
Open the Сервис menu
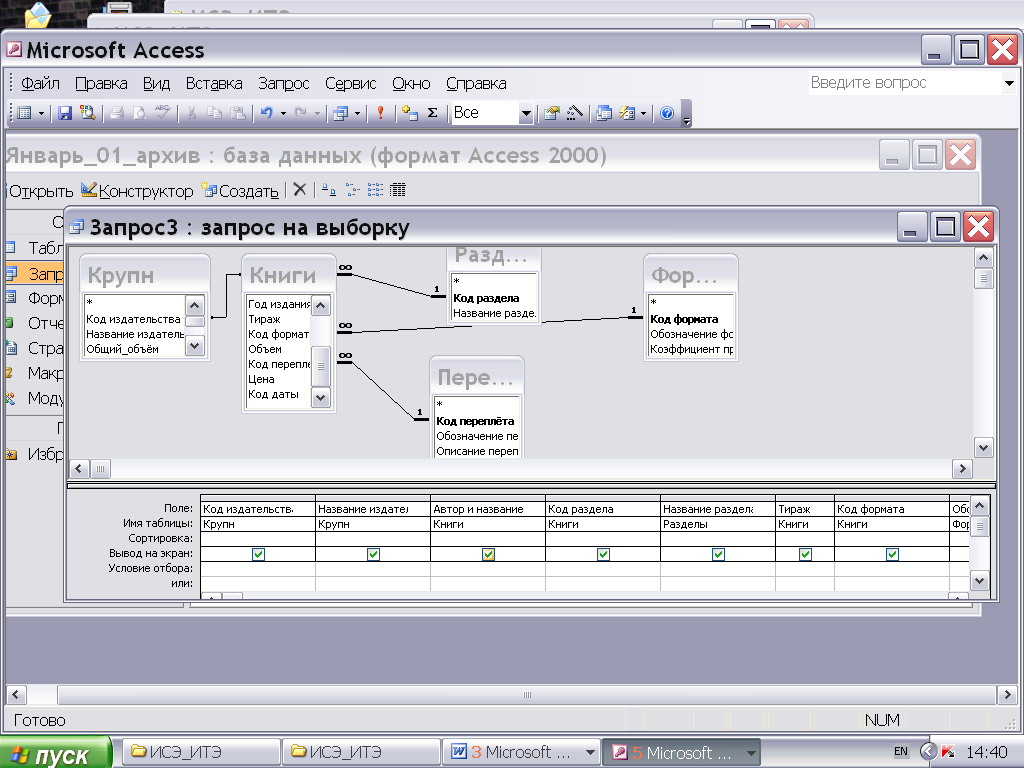click(x=351, y=84)
